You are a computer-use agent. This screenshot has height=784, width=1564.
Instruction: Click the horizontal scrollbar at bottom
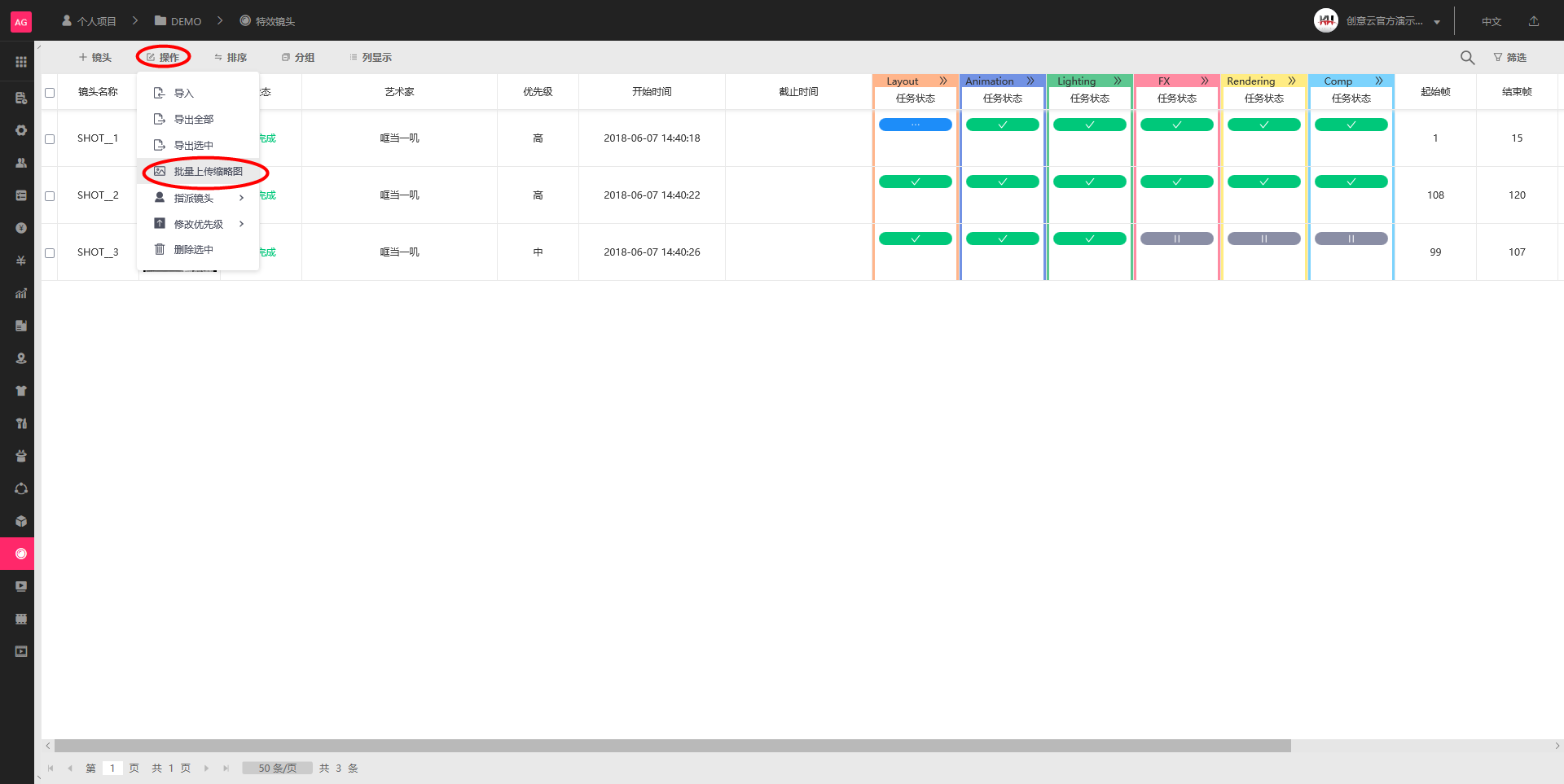(672, 746)
